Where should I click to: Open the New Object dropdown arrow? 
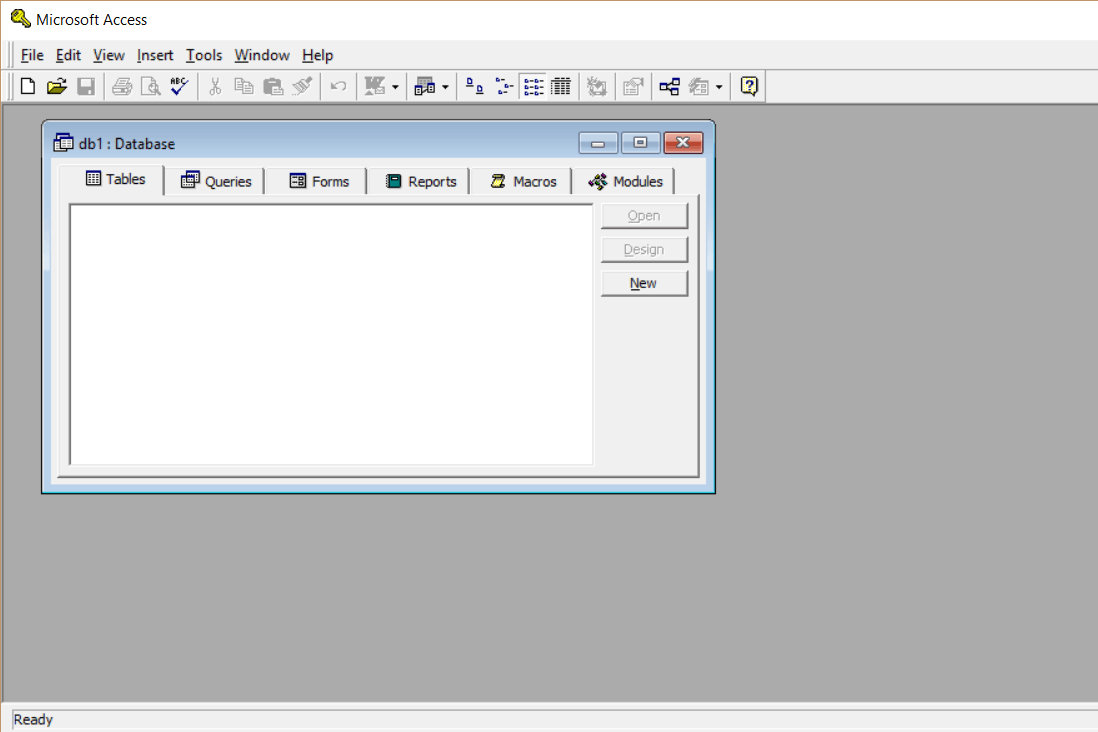(719, 87)
